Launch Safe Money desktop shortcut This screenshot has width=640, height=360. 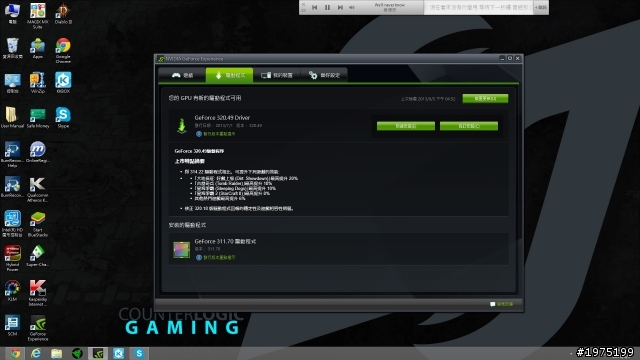point(38,118)
